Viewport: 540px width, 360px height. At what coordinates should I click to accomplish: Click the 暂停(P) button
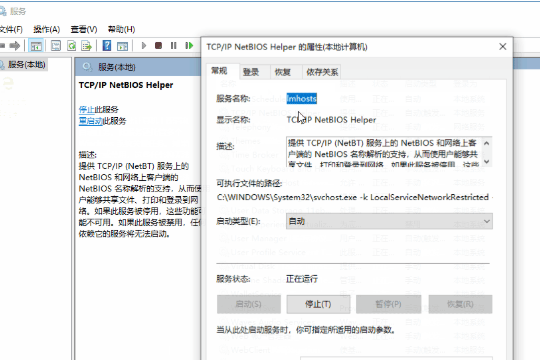point(388,304)
